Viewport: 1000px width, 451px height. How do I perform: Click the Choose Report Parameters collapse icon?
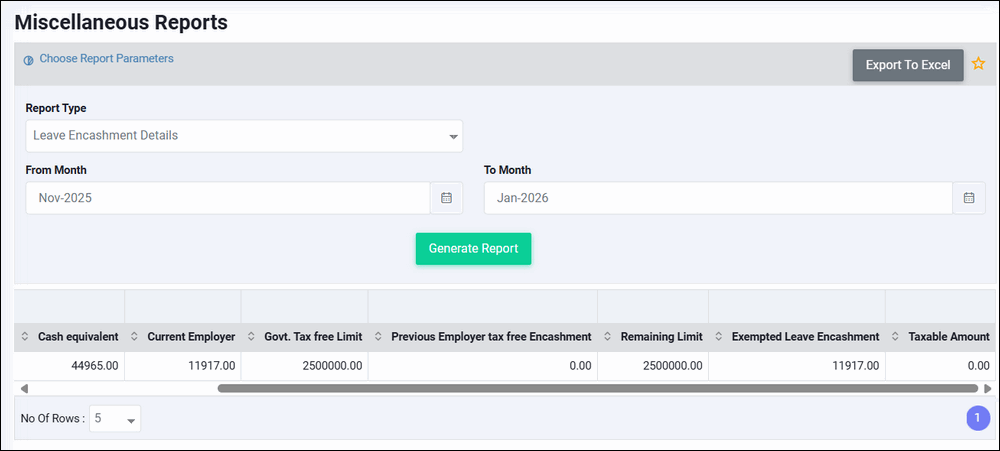pyautogui.click(x=28, y=60)
